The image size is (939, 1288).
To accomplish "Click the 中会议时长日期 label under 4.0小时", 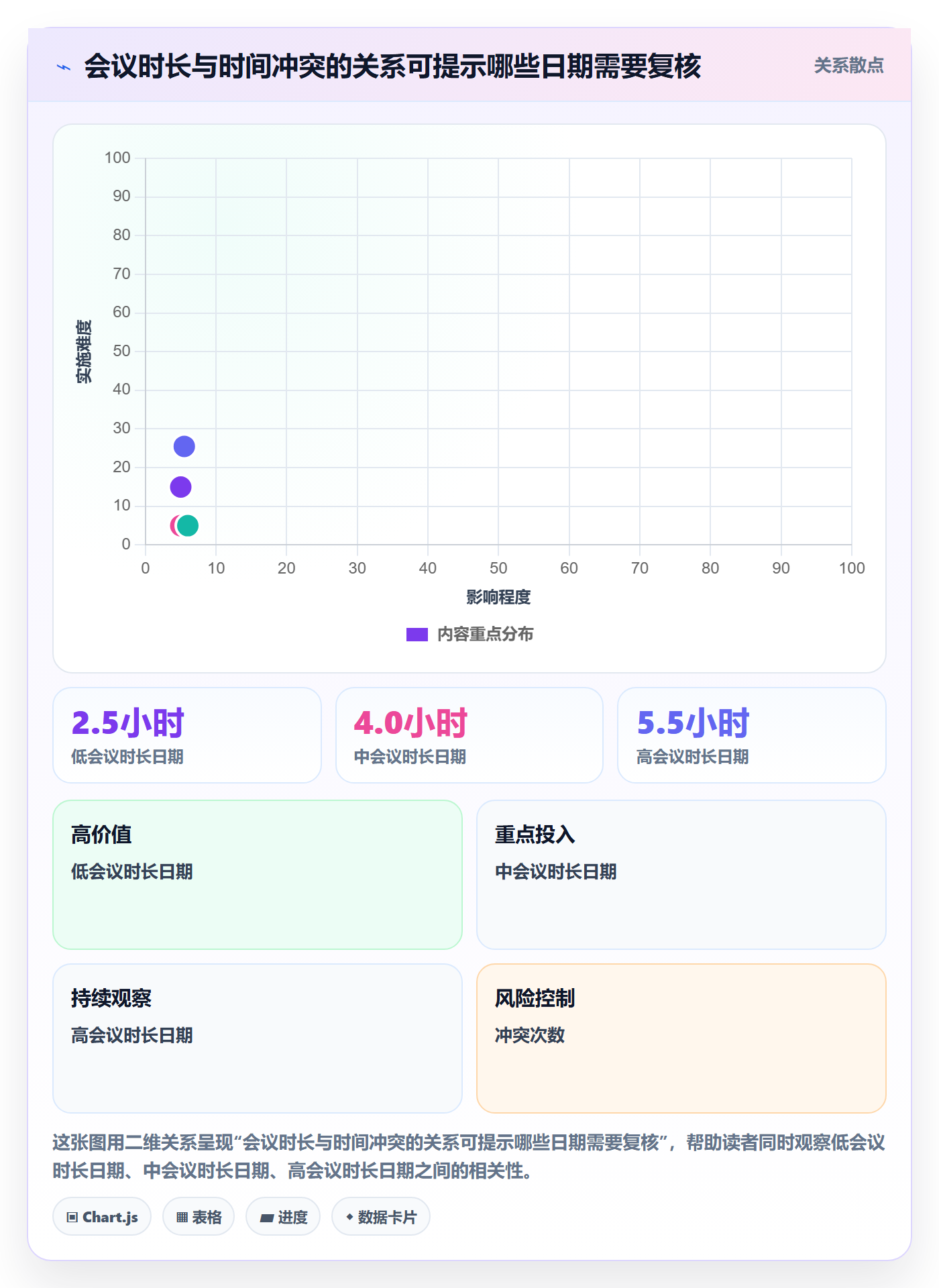I will coord(410,757).
